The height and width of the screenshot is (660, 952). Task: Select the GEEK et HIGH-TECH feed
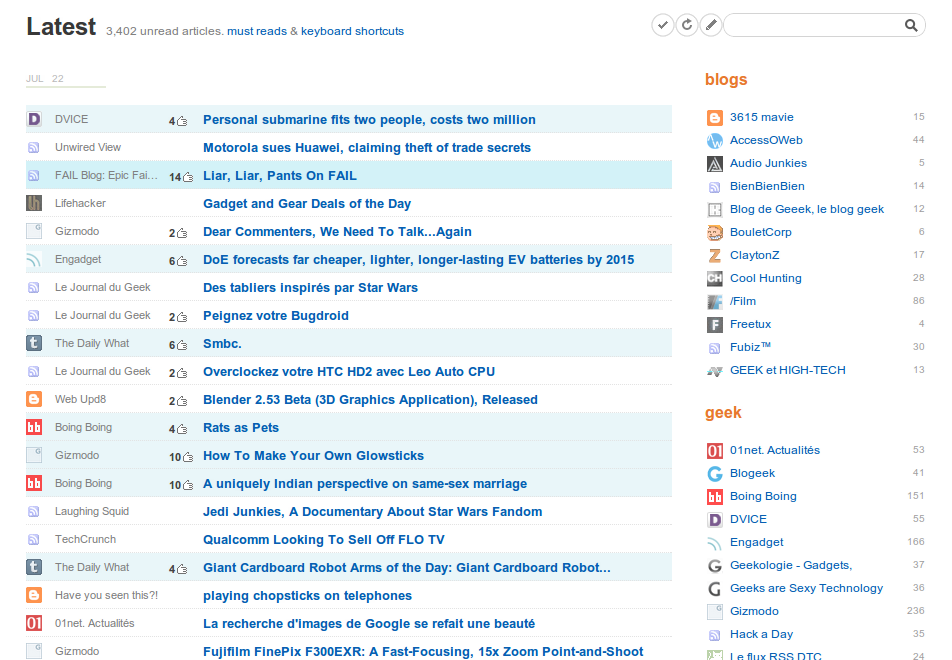pos(787,370)
